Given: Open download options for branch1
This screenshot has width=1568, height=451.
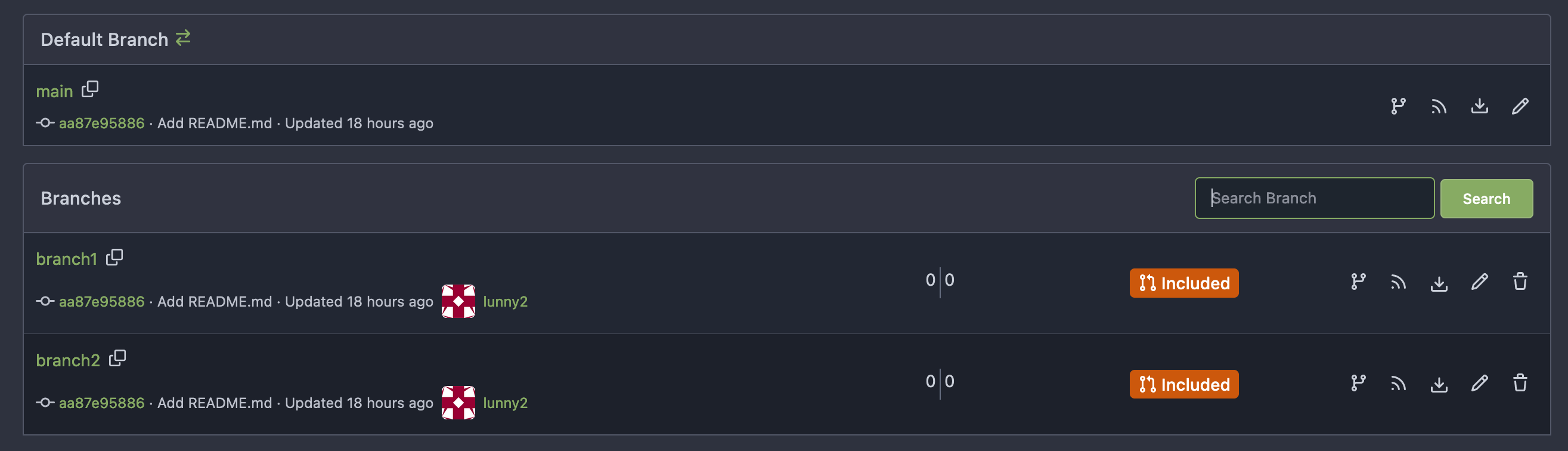Looking at the screenshot, I should [1439, 283].
